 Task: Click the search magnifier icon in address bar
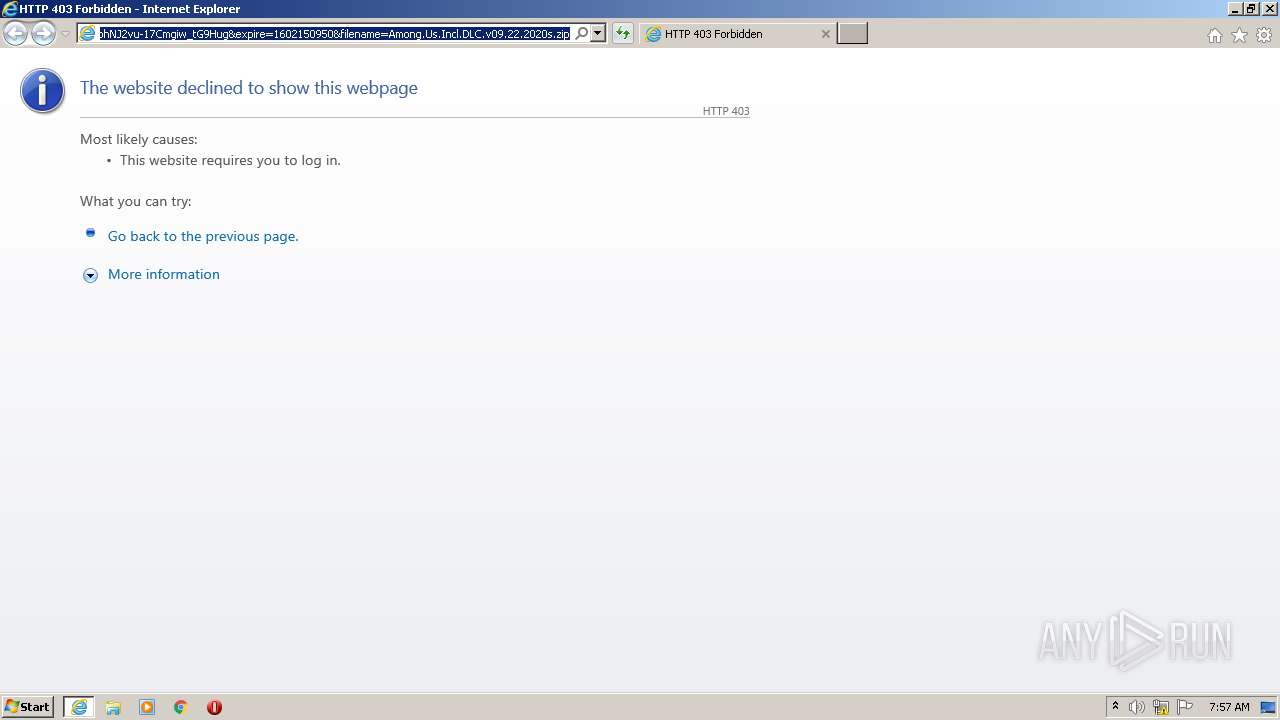[x=582, y=33]
